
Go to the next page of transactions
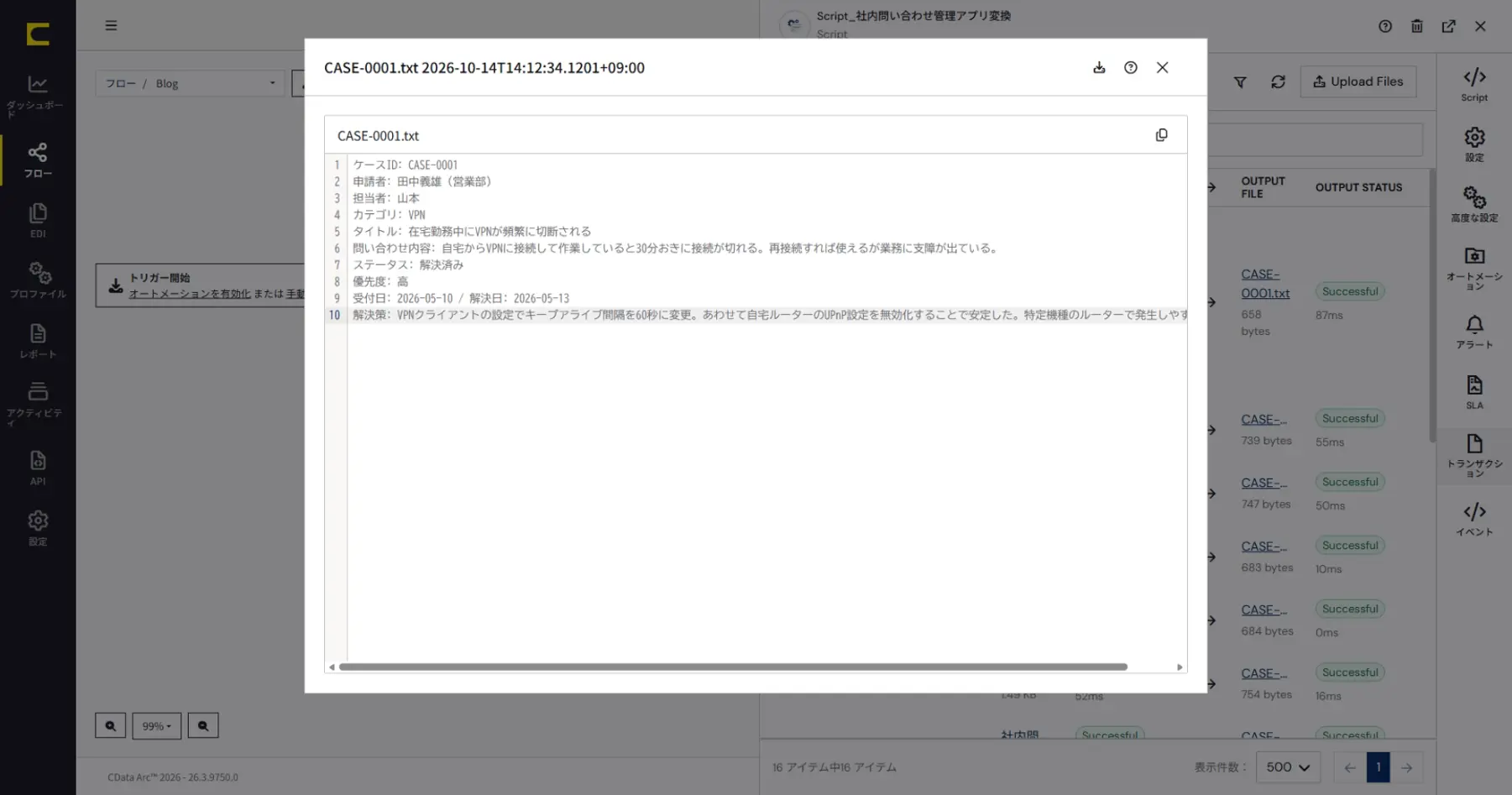(x=1406, y=767)
